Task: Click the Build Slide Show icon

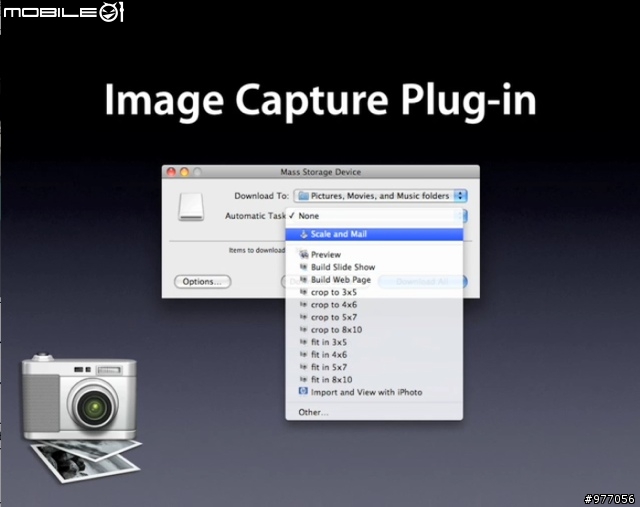Action: coord(303,267)
